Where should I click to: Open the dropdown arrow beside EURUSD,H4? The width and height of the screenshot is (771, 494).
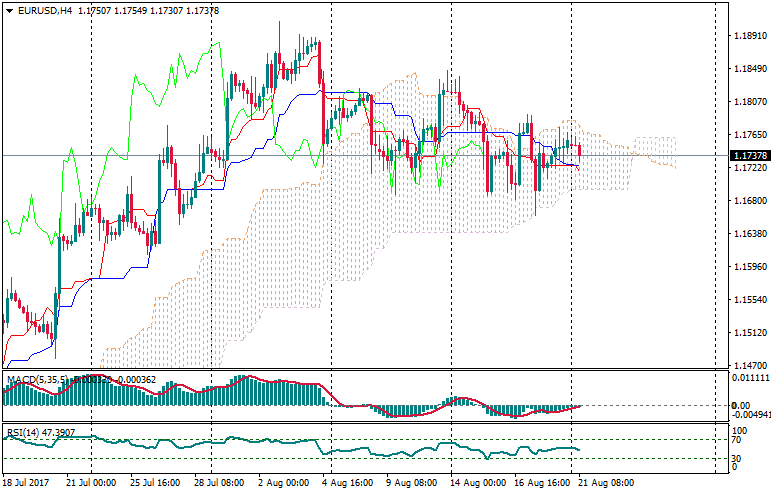8,10
